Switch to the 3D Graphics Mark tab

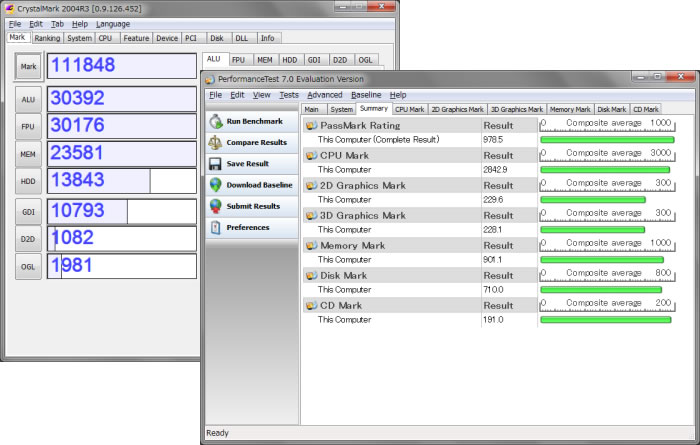[517, 109]
